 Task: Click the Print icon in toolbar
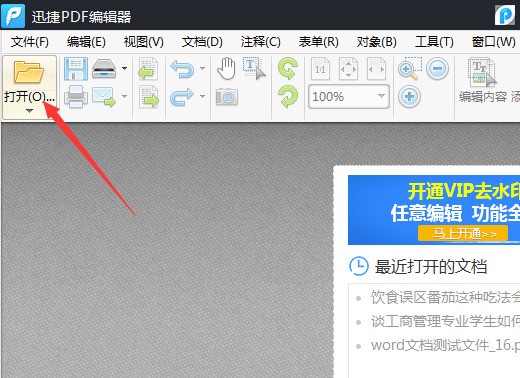click(76, 96)
